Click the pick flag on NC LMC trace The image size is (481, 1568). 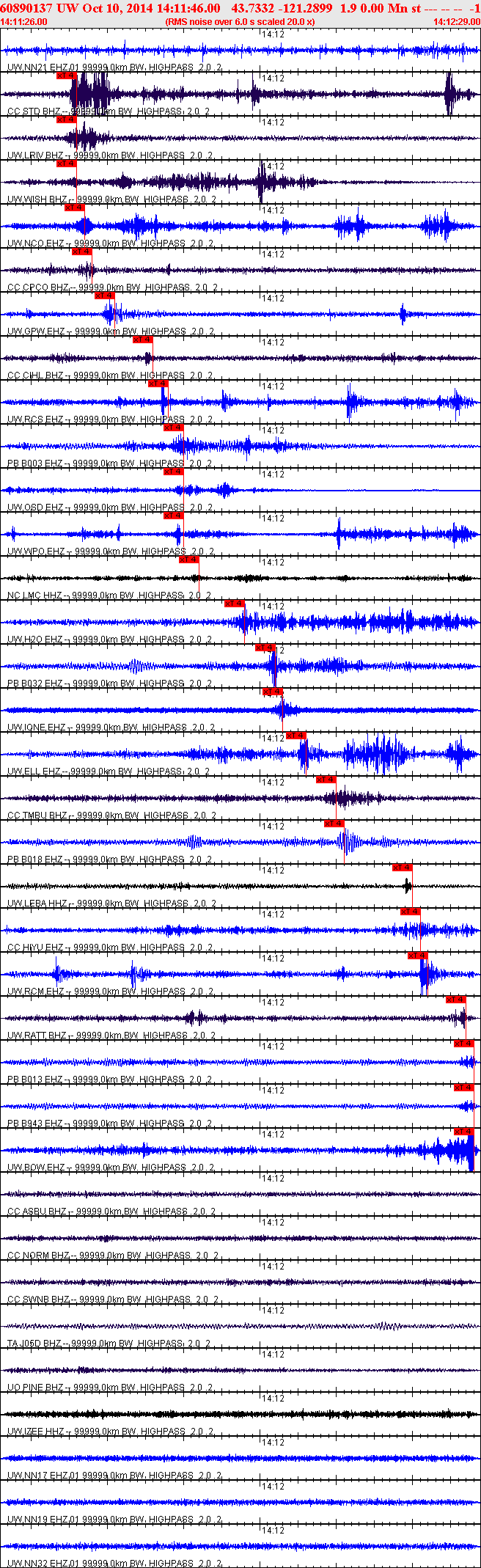pyautogui.click(x=189, y=560)
